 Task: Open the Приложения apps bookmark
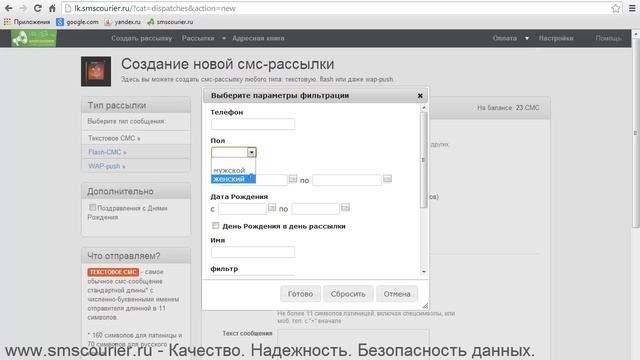click(27, 22)
